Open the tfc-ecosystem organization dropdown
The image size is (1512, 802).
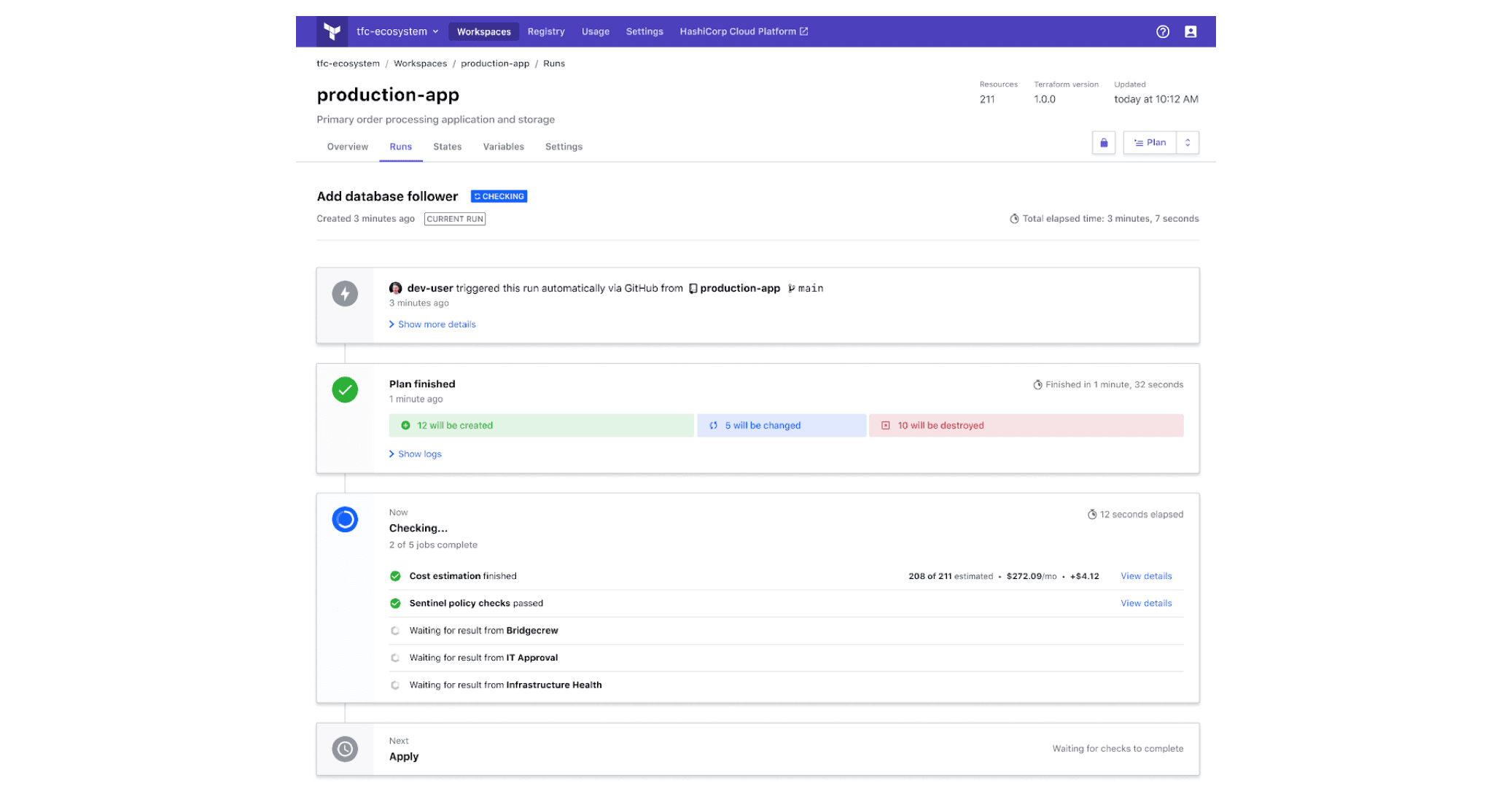click(x=396, y=31)
